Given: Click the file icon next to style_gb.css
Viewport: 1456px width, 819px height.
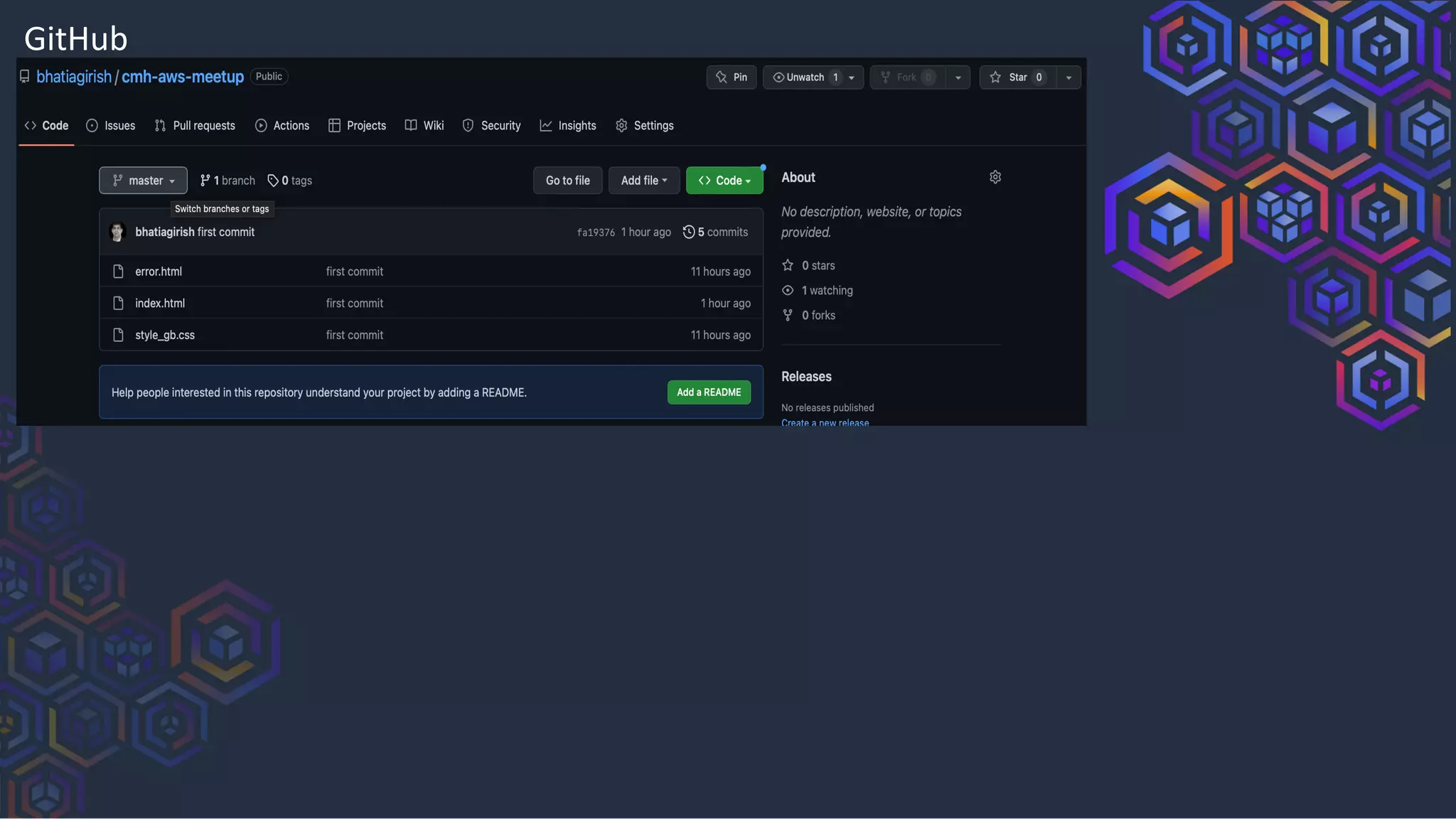Looking at the screenshot, I should coord(118,336).
